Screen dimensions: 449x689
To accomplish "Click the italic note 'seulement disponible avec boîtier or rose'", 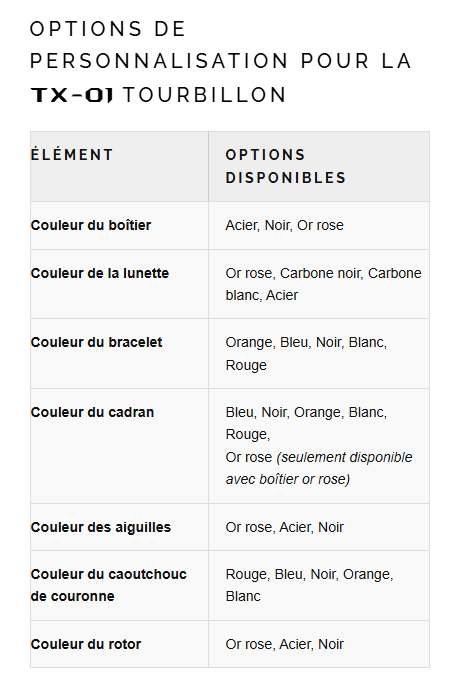I will (x=319, y=468).
